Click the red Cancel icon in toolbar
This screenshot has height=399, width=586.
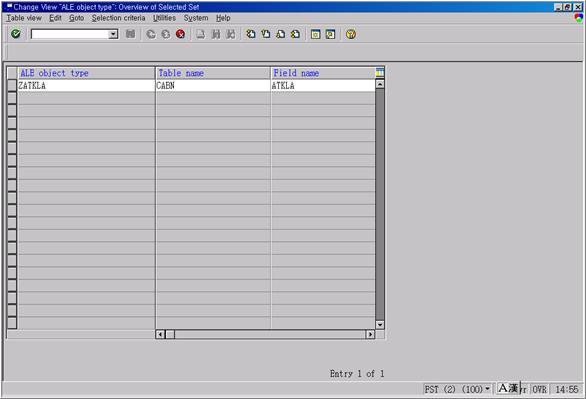point(181,34)
